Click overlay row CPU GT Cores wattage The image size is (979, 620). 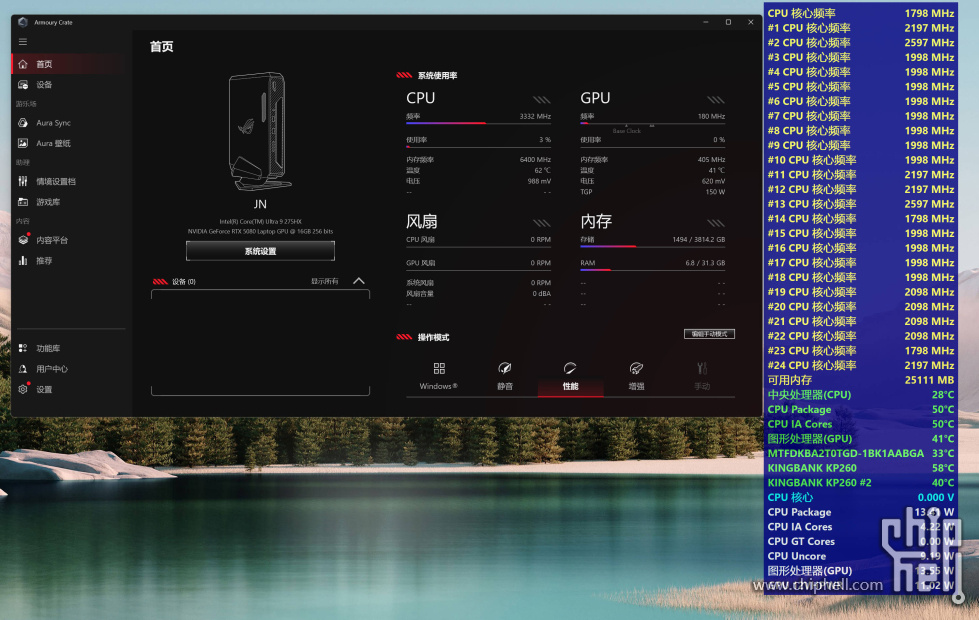click(860, 541)
